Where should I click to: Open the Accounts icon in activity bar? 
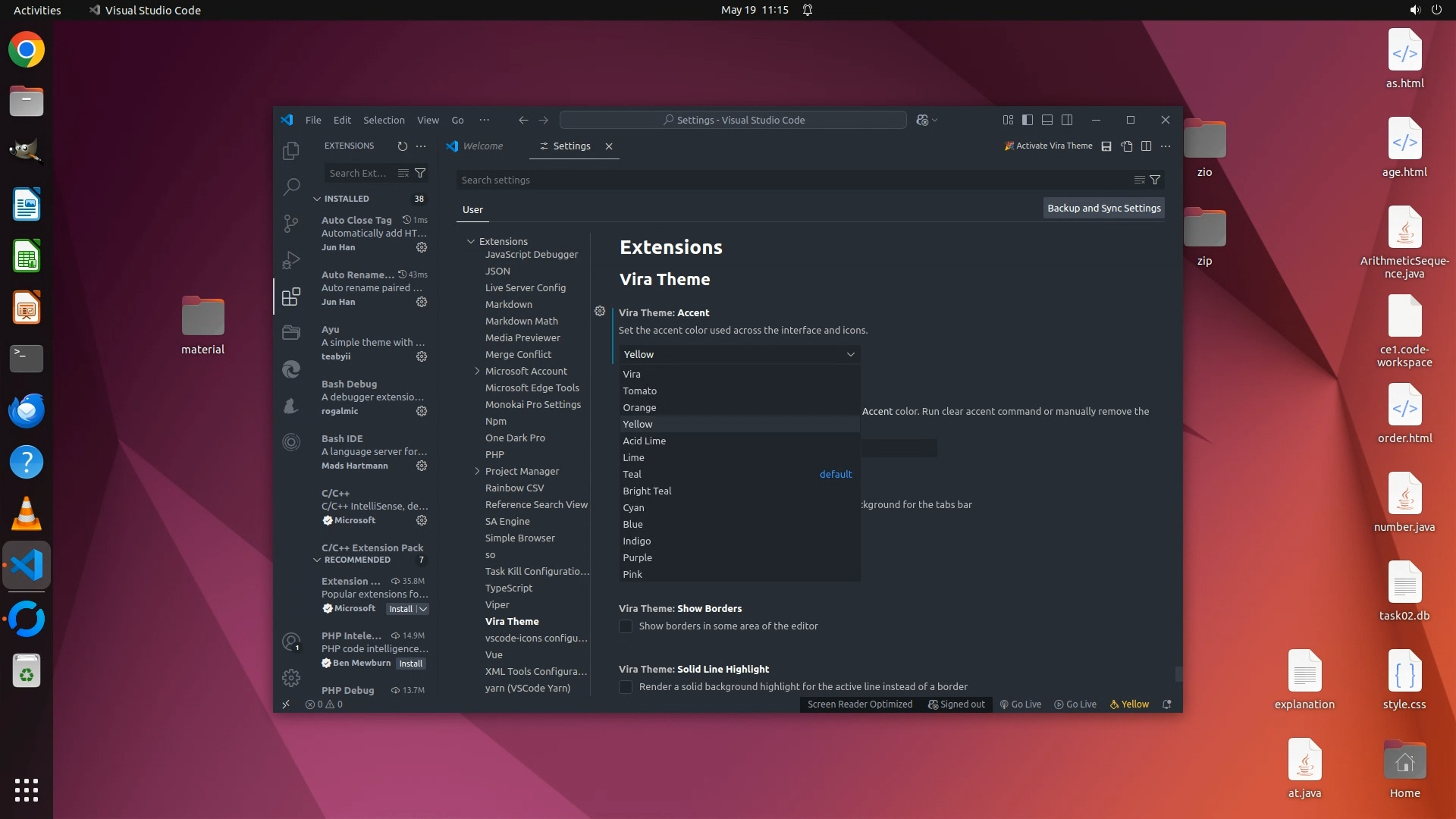pos(291,642)
